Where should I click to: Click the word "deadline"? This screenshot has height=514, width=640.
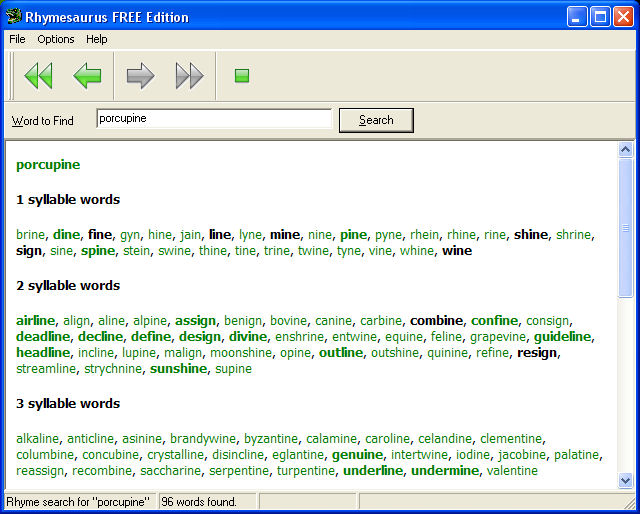pos(43,337)
